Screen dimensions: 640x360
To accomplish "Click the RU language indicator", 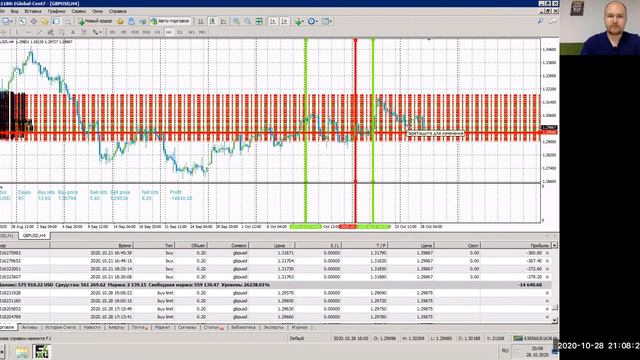I will [505, 351].
